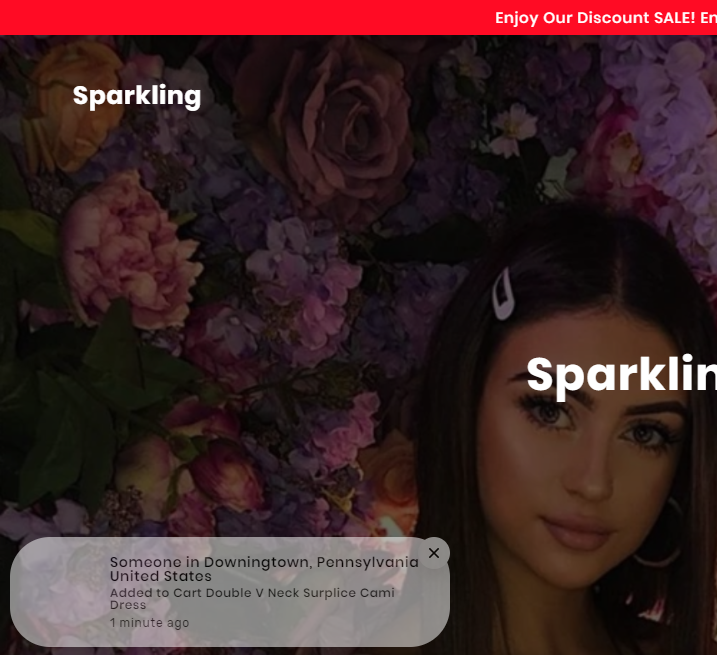717x655 pixels.
Task: Click the white hair clip in the hero photo
Action: tap(503, 294)
